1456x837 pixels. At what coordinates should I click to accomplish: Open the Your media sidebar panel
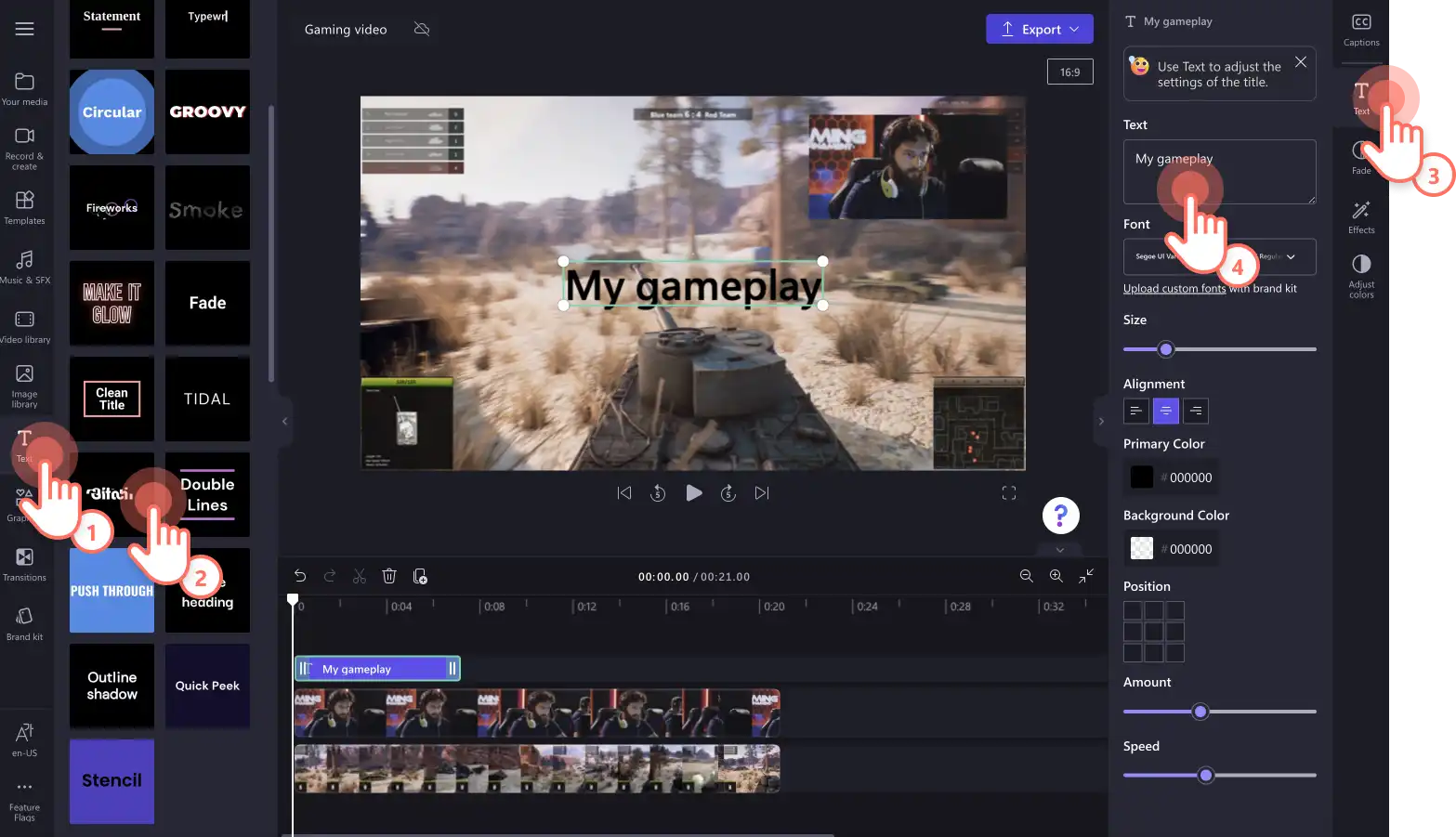coord(24,88)
